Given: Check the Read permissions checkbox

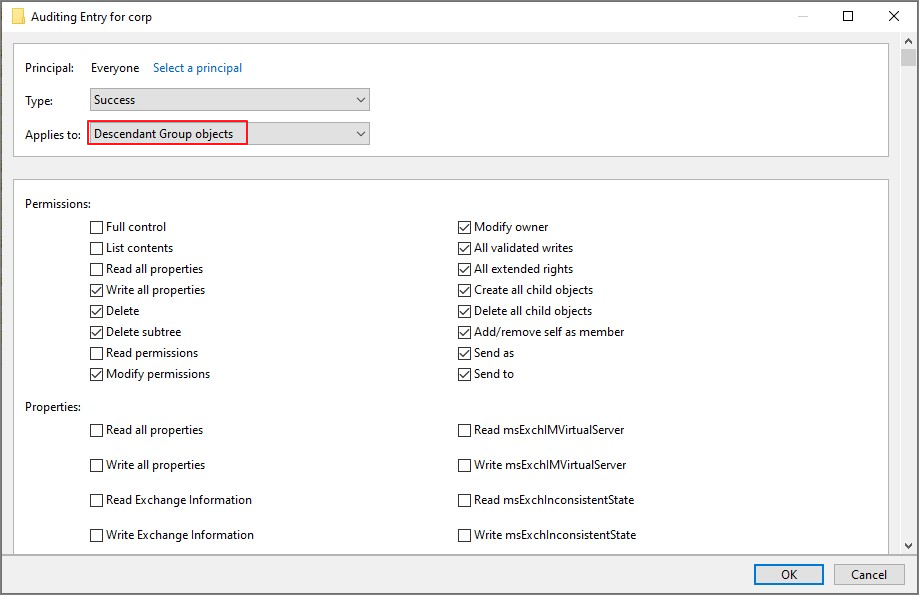Looking at the screenshot, I should pos(97,353).
